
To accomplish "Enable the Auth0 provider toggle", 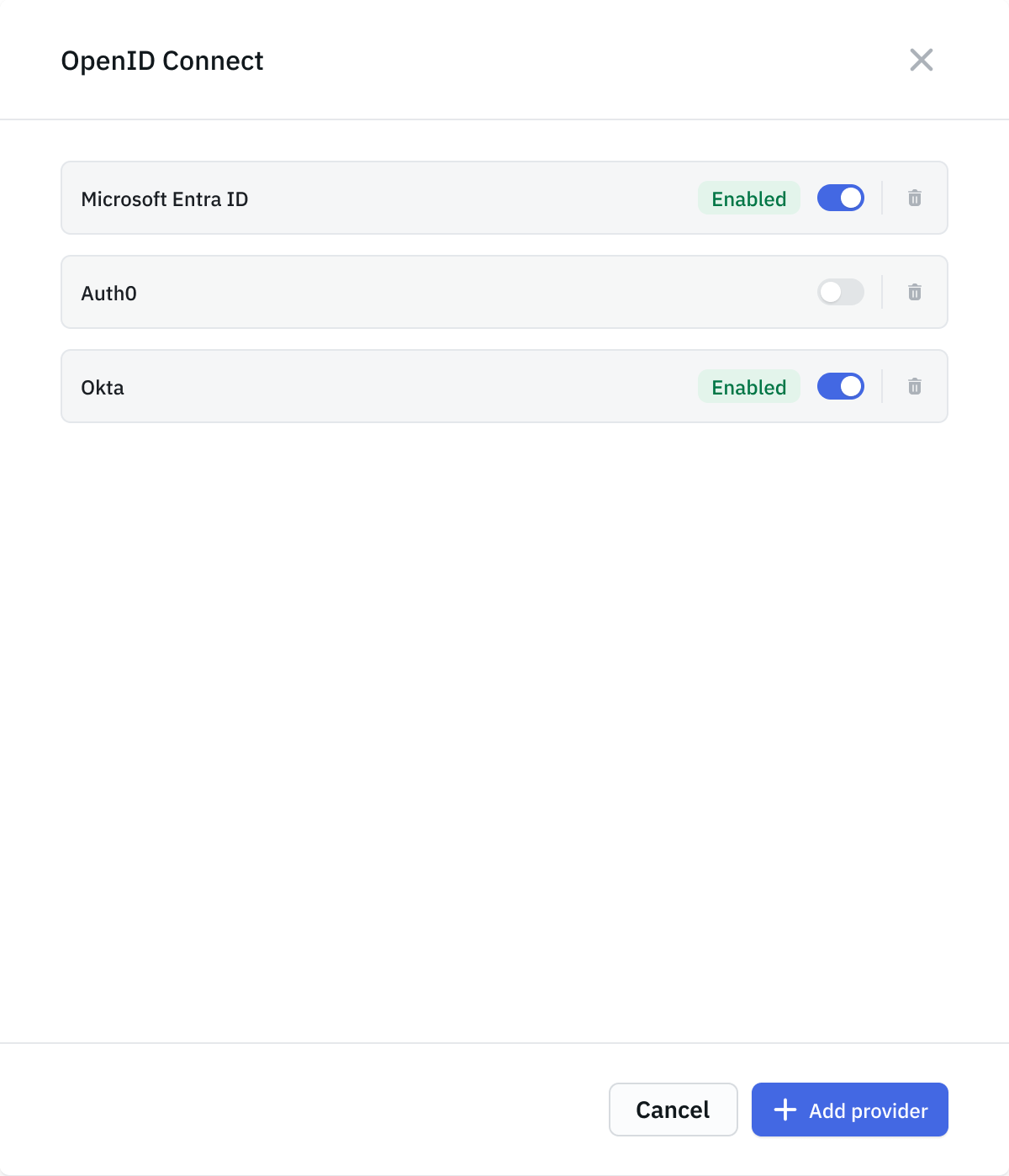I will coord(840,292).
